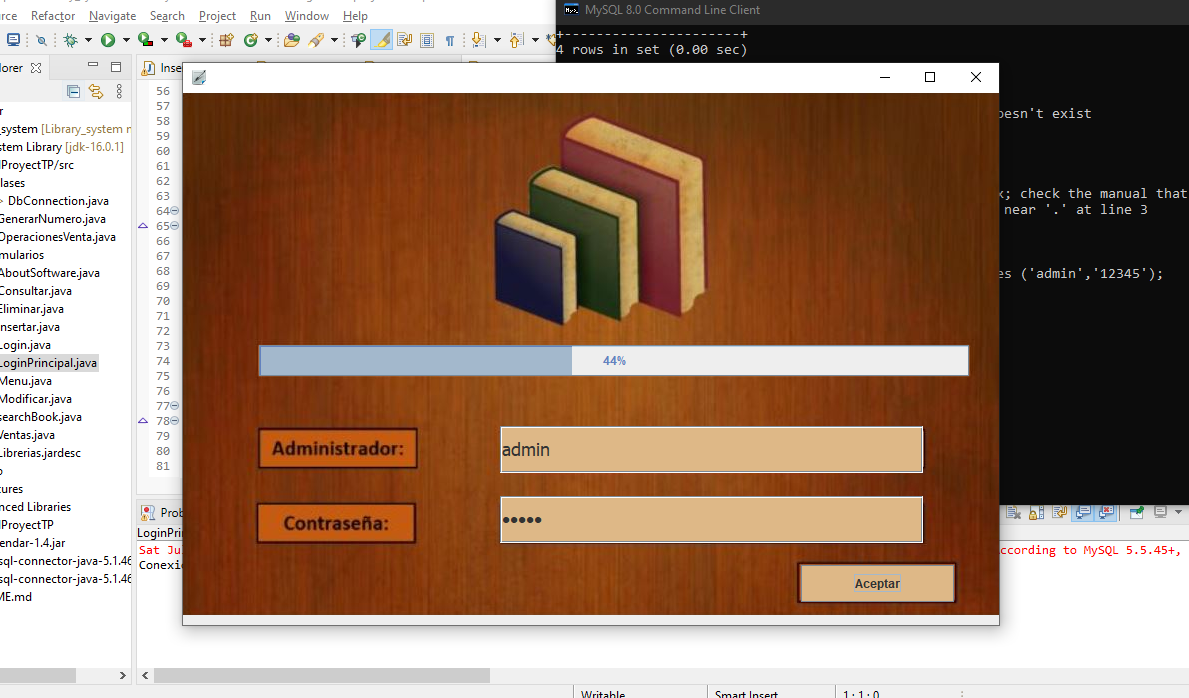Toggle Block Selection Mode icon
This screenshot has width=1189, height=698.
(427, 39)
